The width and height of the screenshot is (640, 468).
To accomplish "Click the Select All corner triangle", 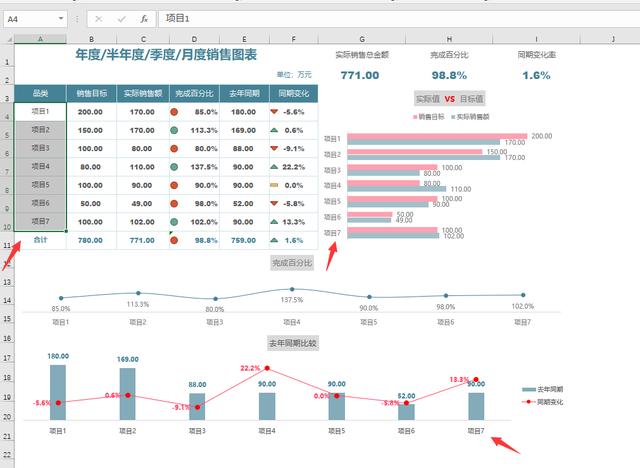I will (x=6, y=38).
